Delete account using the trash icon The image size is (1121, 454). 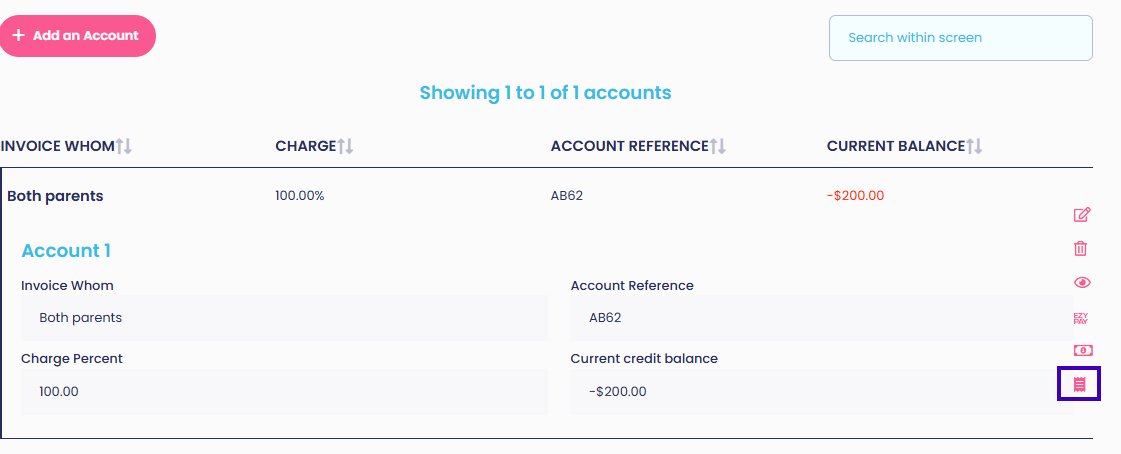point(1080,248)
